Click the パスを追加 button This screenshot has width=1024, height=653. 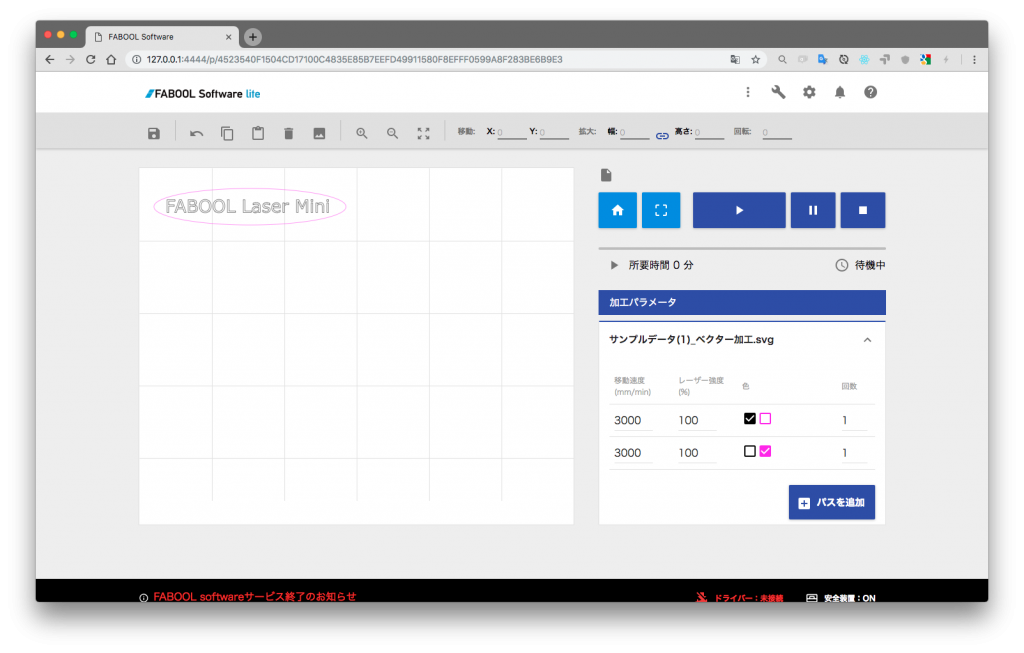click(831, 502)
